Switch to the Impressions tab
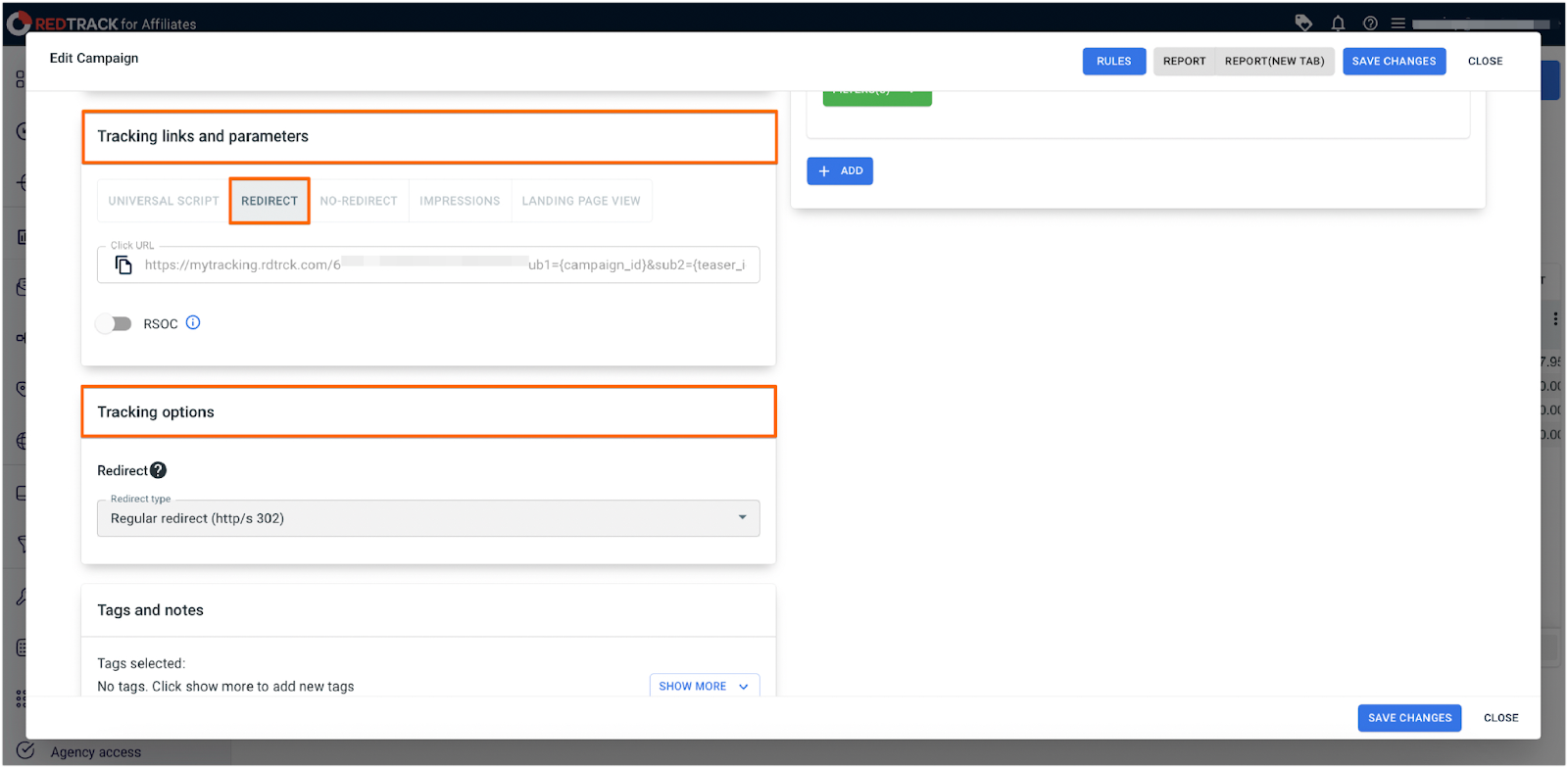 click(460, 201)
